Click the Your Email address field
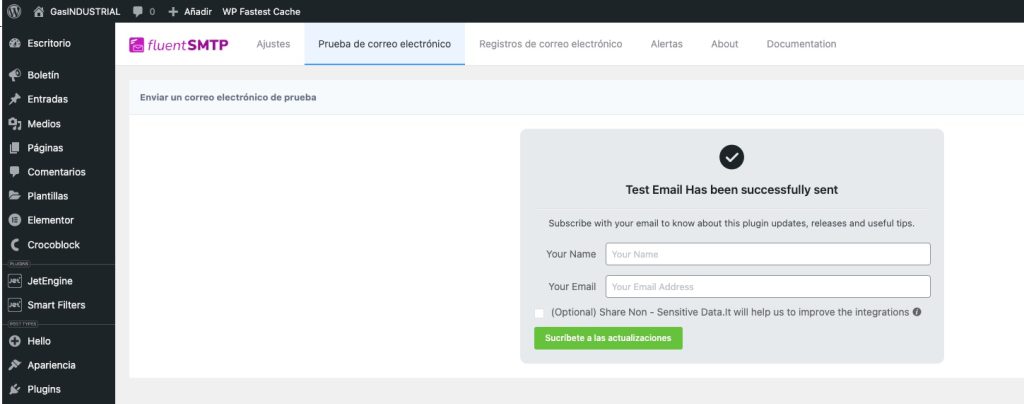The width and height of the screenshot is (1024, 404). [x=767, y=287]
